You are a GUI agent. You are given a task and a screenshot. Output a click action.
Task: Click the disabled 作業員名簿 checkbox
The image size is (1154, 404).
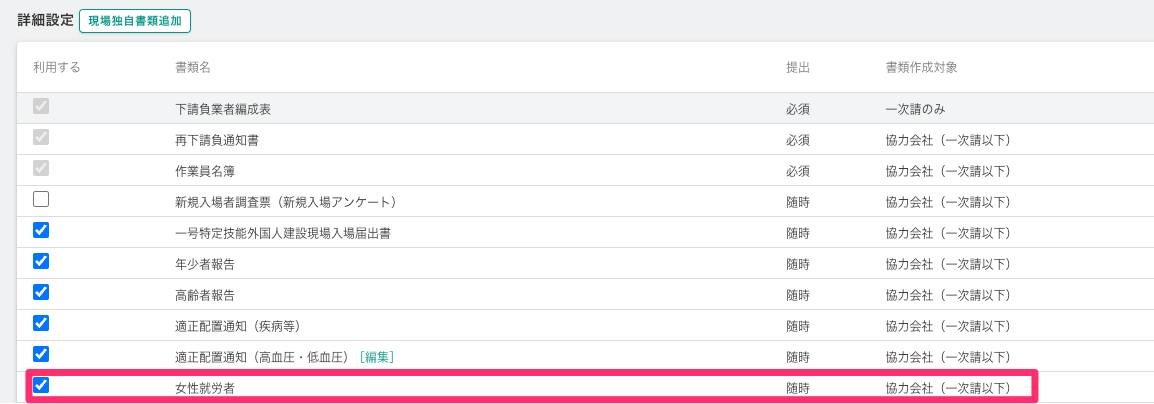[41, 168]
